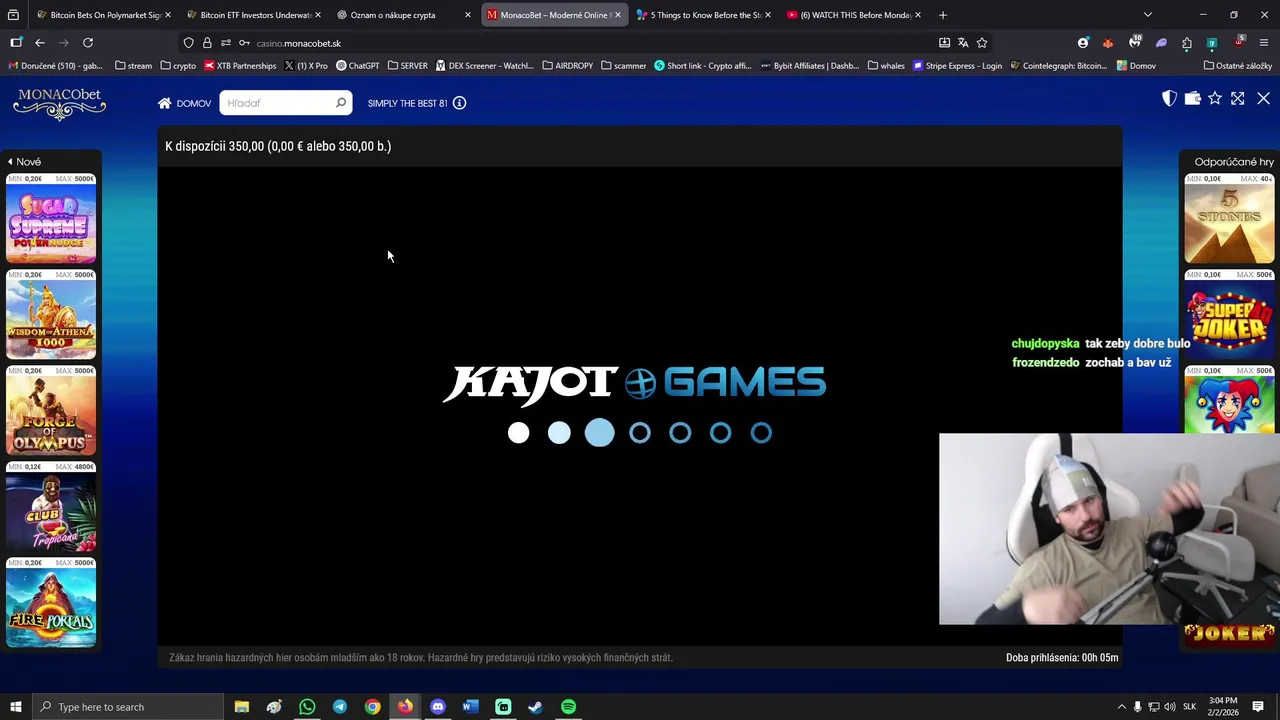Image resolution: width=1280 pixels, height=720 pixels.
Task: Toggle fullscreen game mode icon
Action: (x=1238, y=98)
